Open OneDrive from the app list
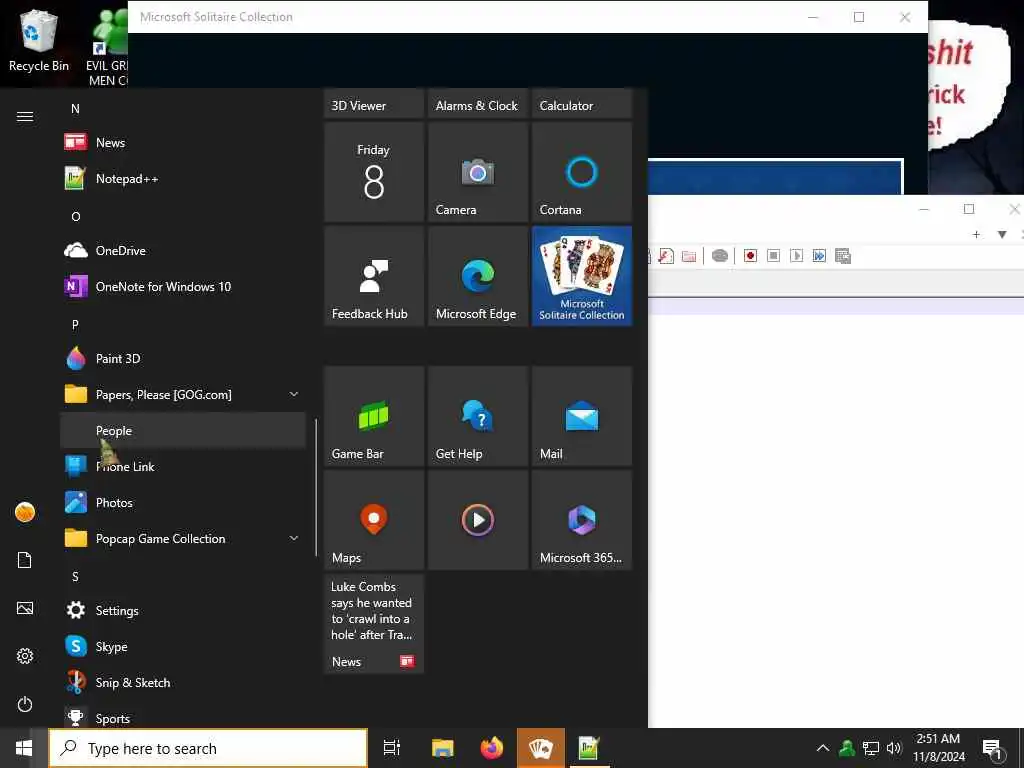 182,251
